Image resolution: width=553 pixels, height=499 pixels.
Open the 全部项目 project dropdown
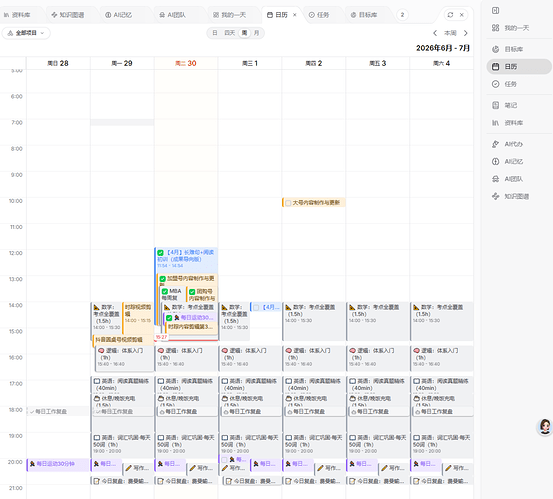[x=26, y=33]
